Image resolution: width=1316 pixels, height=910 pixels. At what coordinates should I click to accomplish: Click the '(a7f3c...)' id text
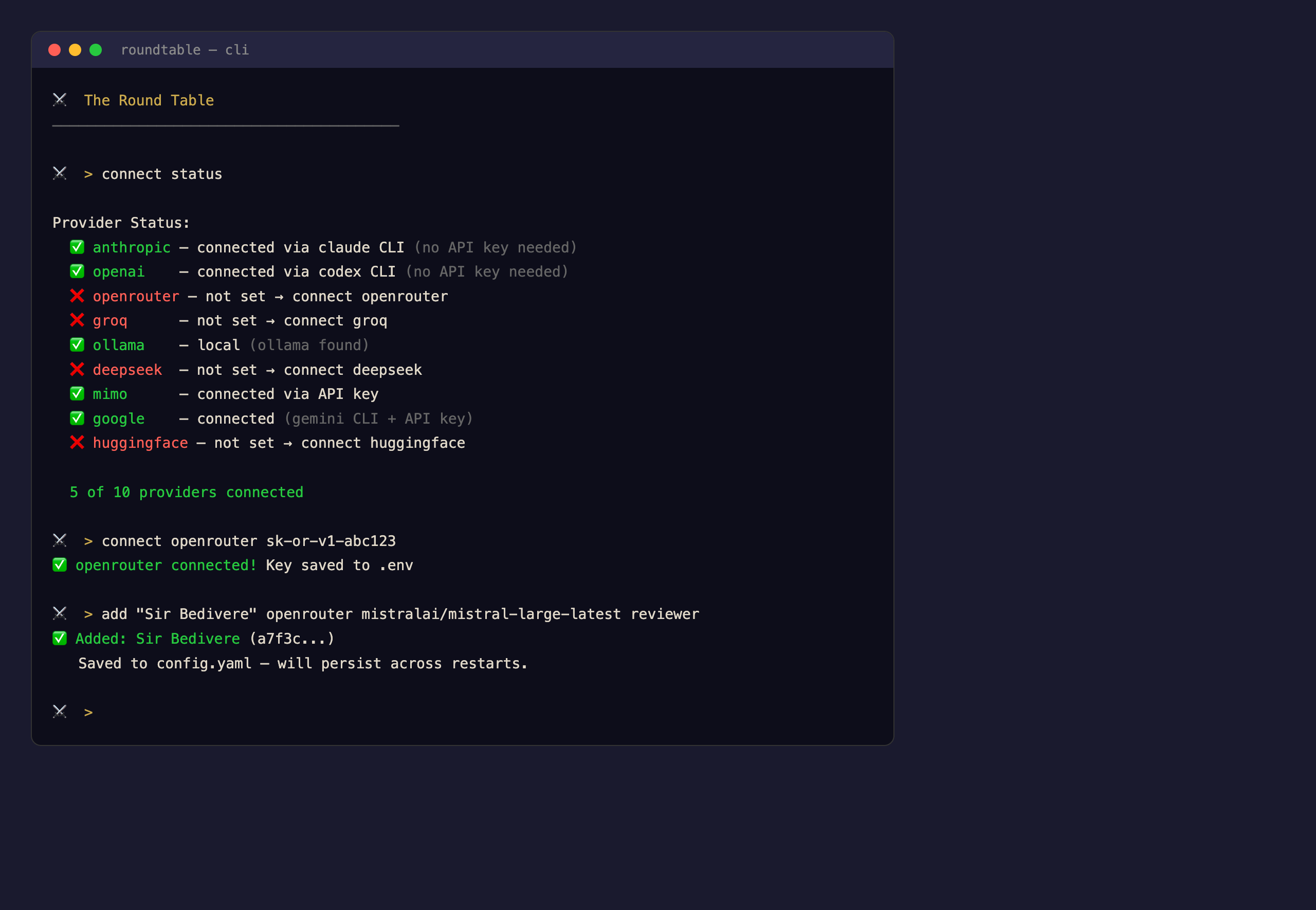click(292, 639)
